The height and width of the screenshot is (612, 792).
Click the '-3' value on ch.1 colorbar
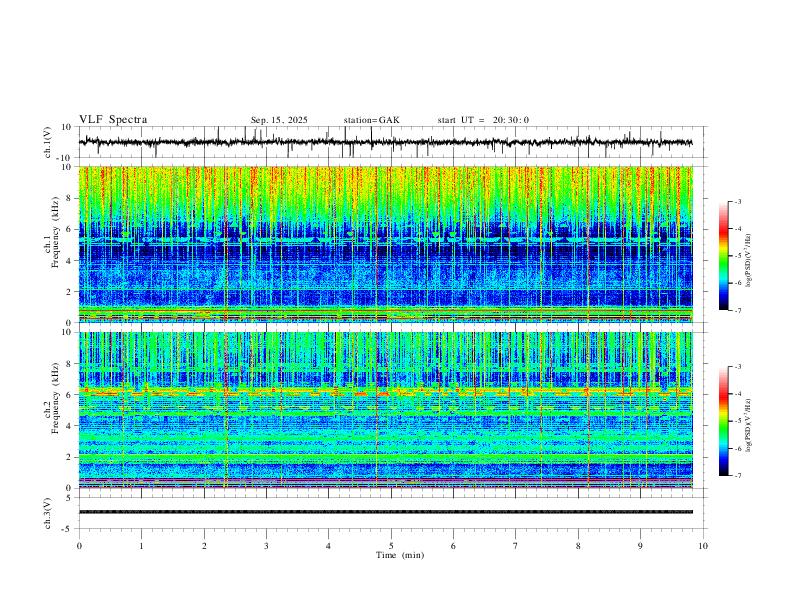(x=737, y=201)
